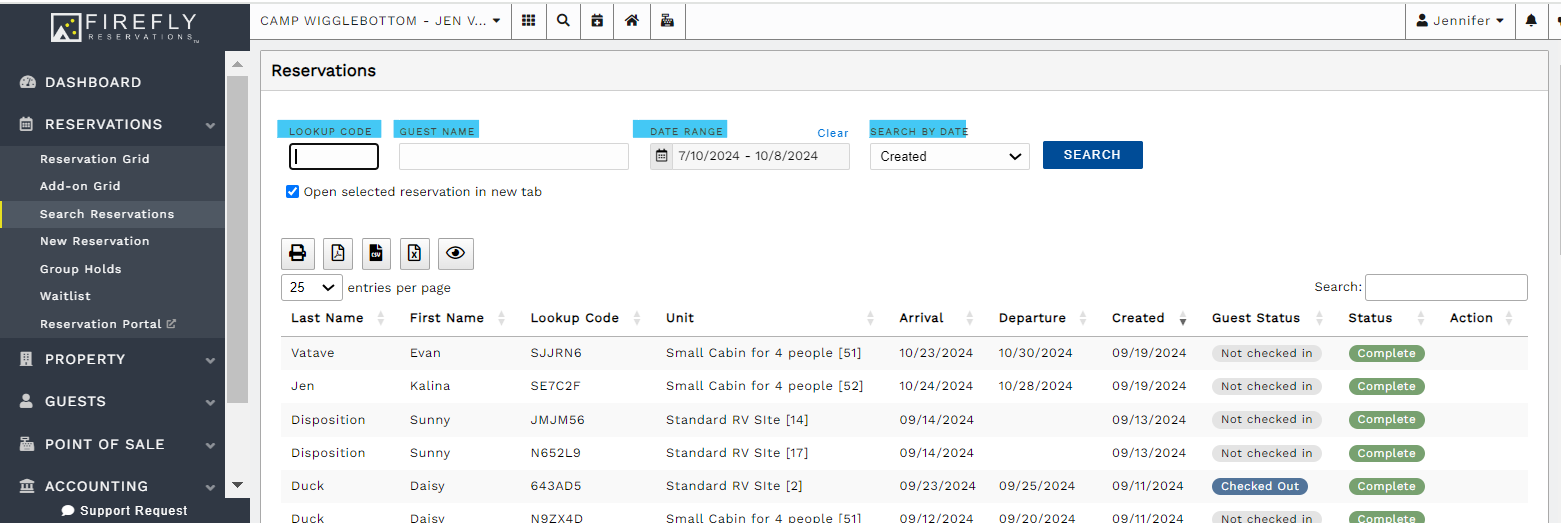Open the entries per page dropdown
This screenshot has width=1561, height=523.
tap(312, 287)
